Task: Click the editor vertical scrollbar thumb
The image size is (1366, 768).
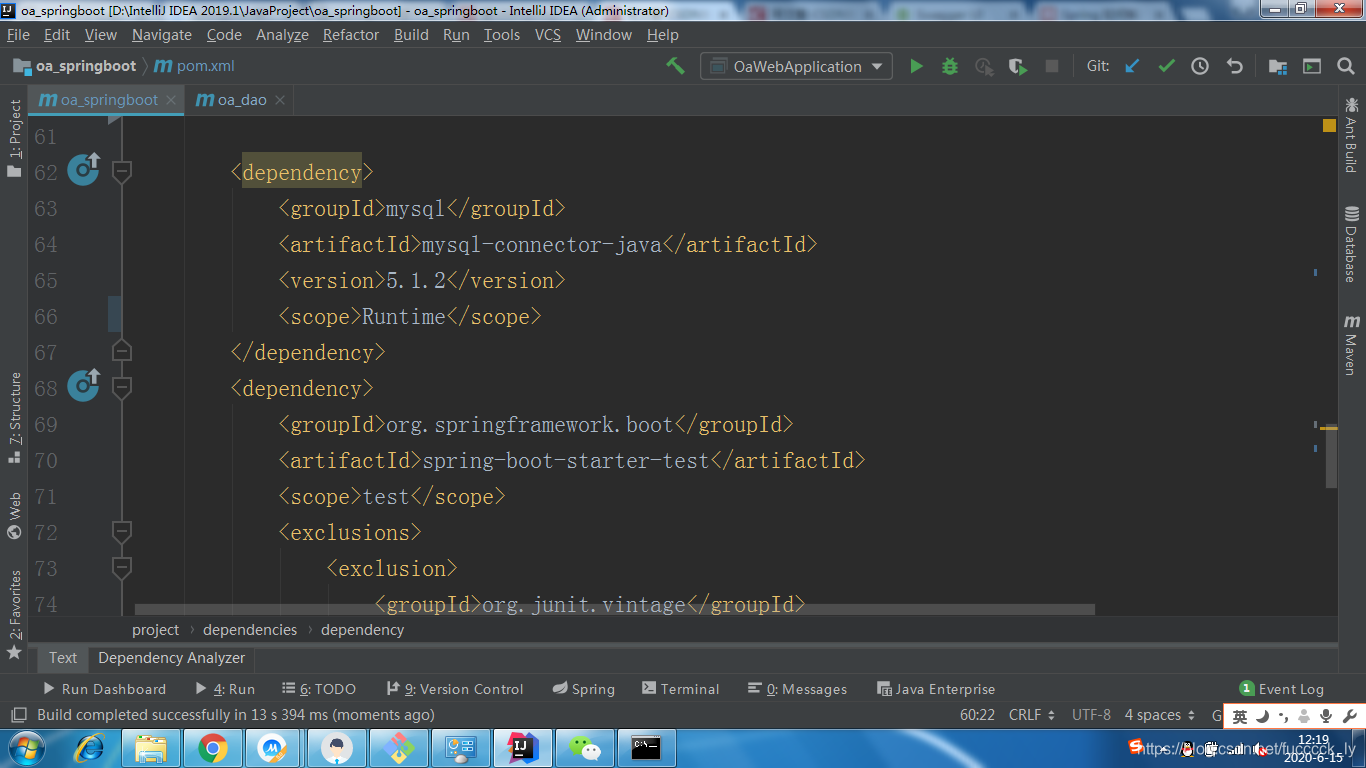Action: (1331, 458)
